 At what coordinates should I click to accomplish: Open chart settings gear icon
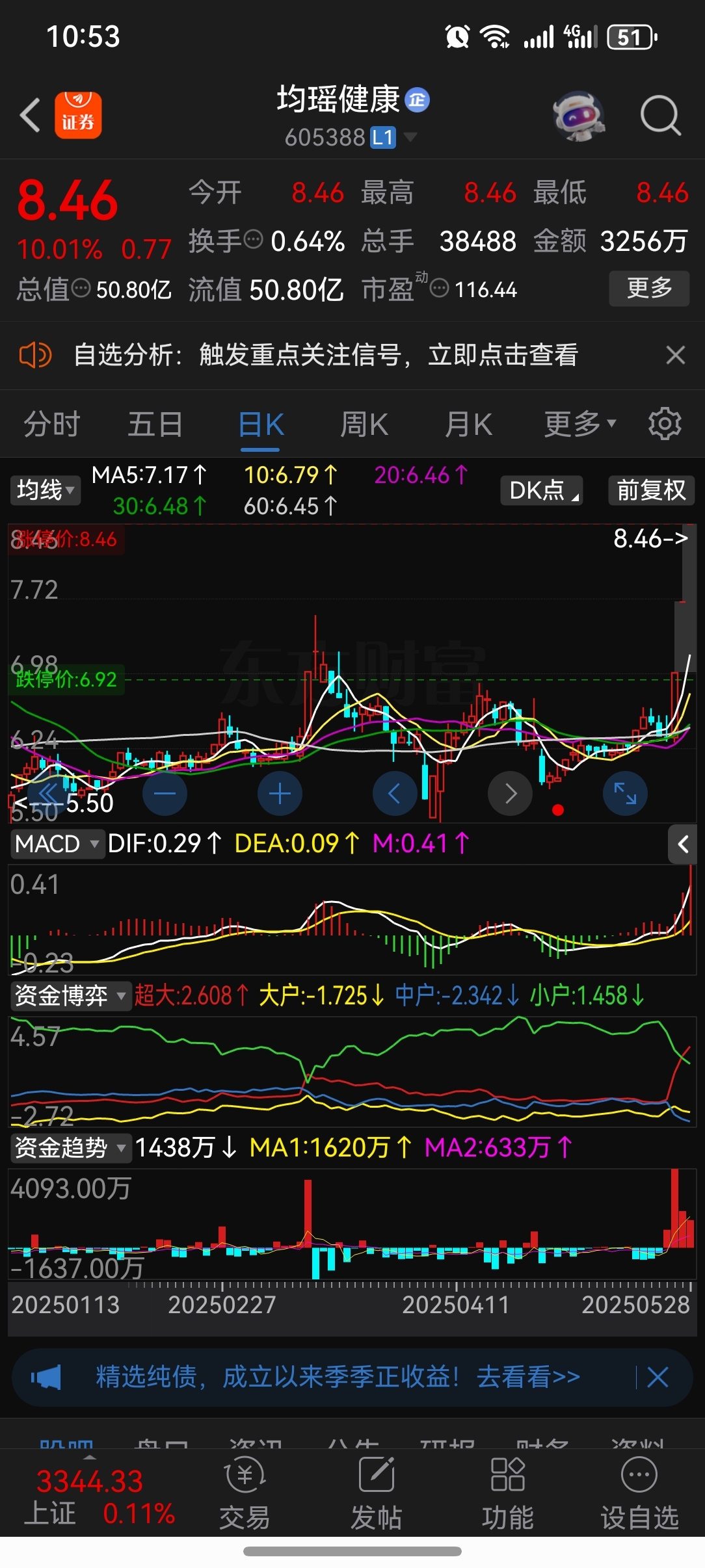pyautogui.click(x=664, y=424)
